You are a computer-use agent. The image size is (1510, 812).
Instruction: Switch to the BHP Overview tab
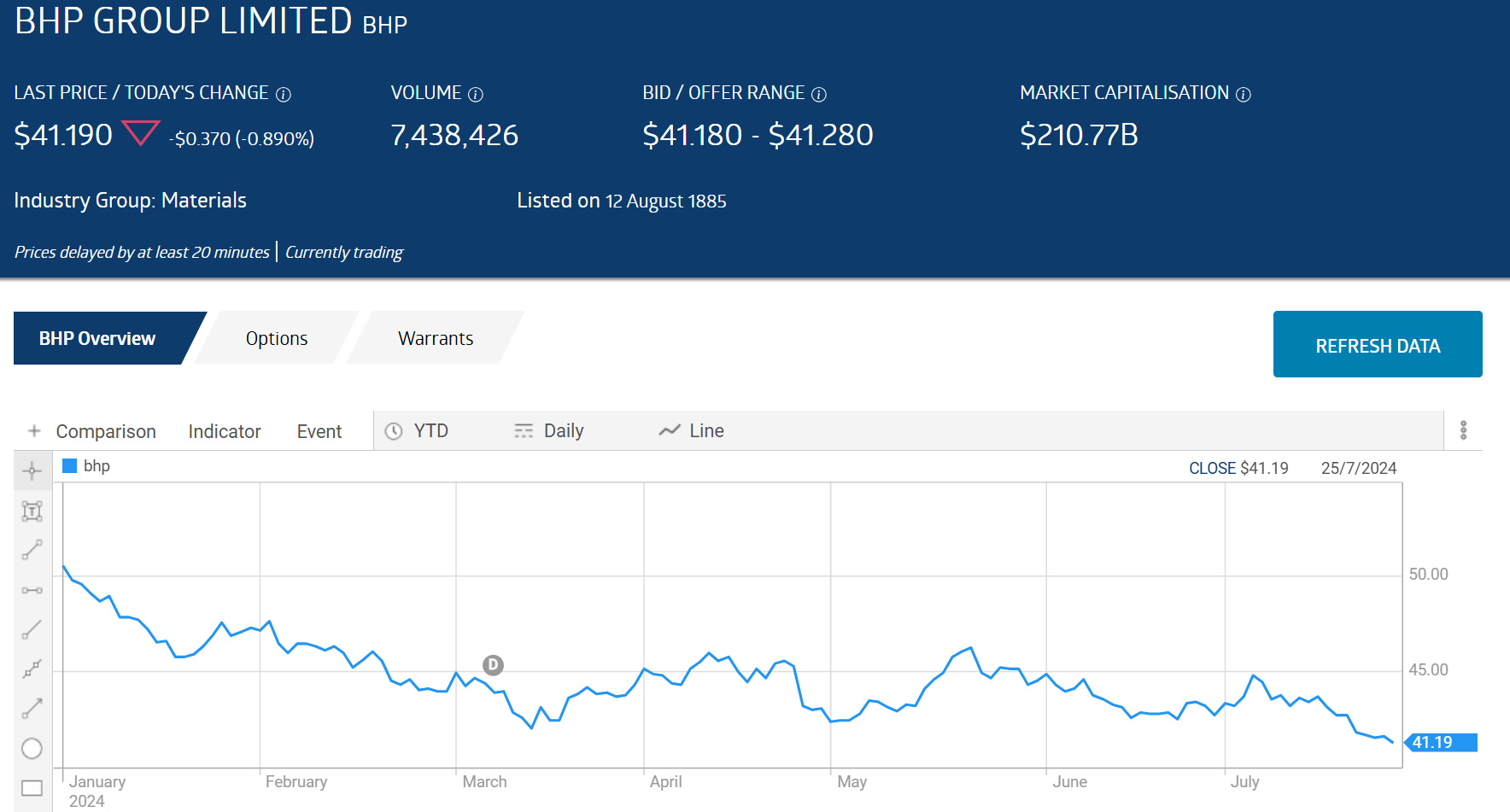point(97,338)
